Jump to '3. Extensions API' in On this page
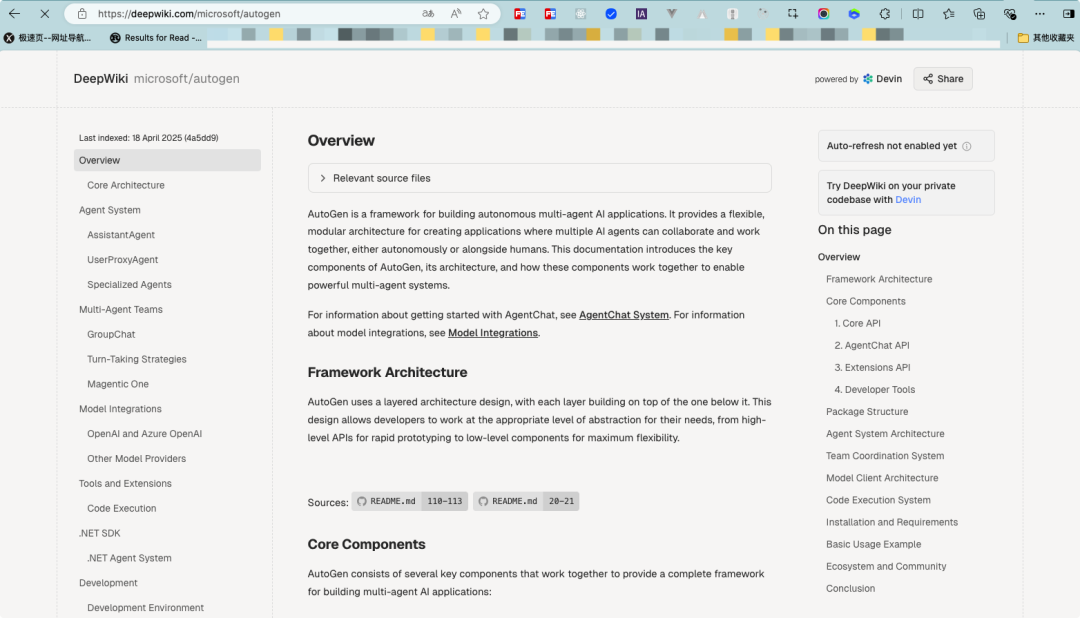The height and width of the screenshot is (618, 1080). click(873, 367)
